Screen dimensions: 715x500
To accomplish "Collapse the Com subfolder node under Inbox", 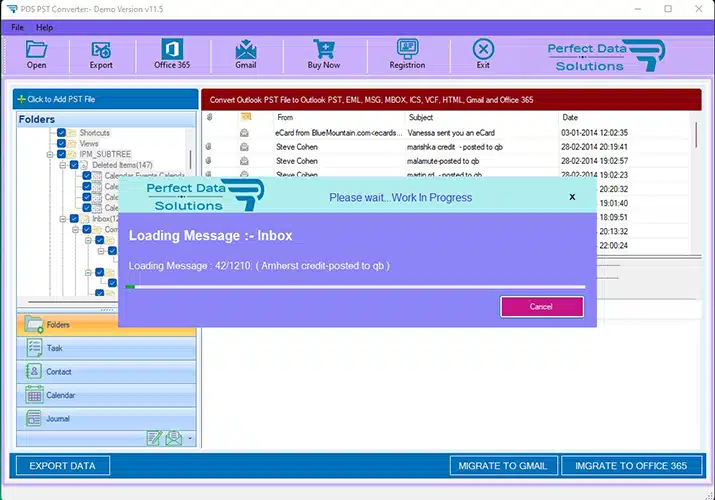I will pos(76,229).
